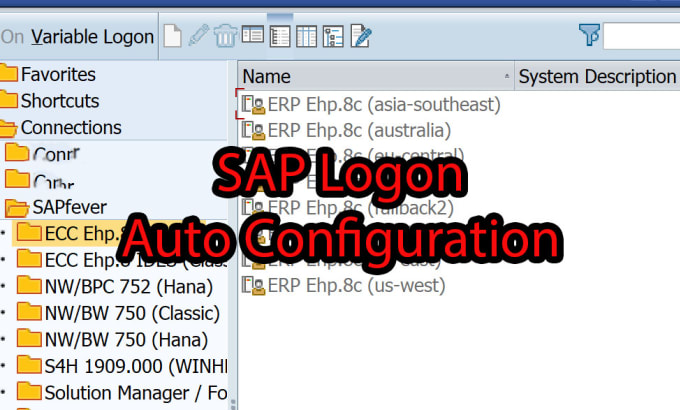The image size is (680, 410).
Task: Click the Variable Logon button
Action: tap(92, 36)
